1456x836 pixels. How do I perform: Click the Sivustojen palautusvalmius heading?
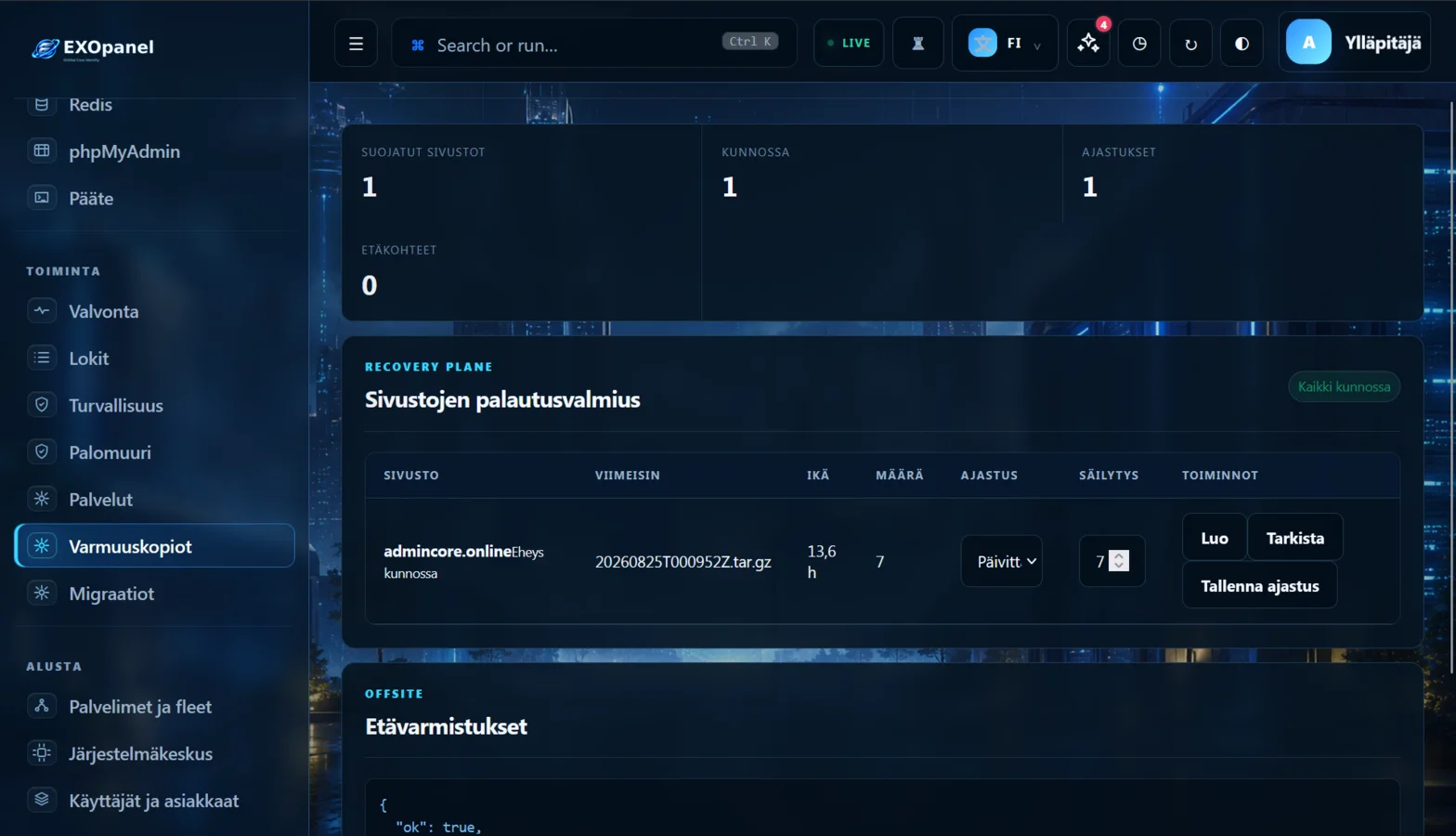502,399
